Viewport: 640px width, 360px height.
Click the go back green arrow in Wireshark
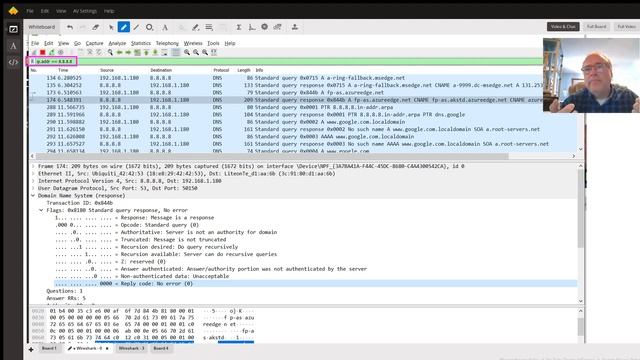(119, 52)
